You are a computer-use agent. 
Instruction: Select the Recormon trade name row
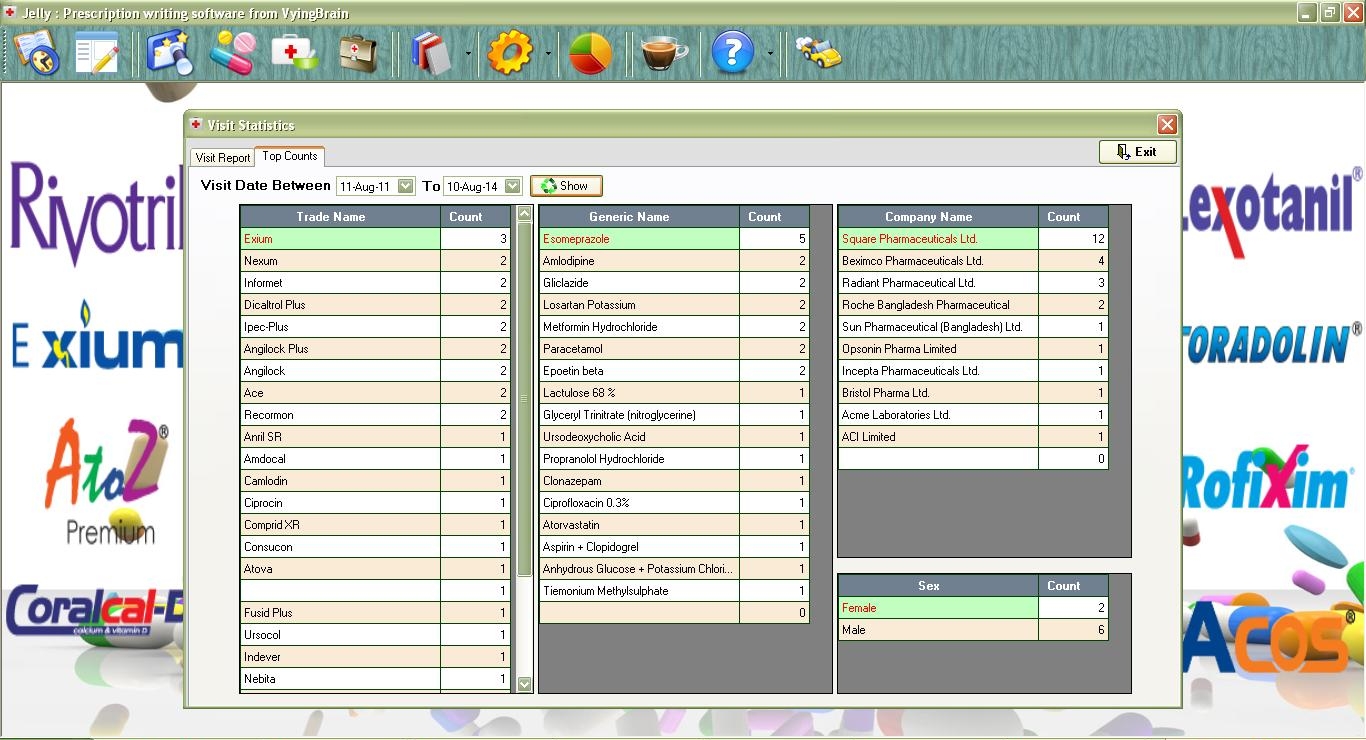[x=375, y=415]
